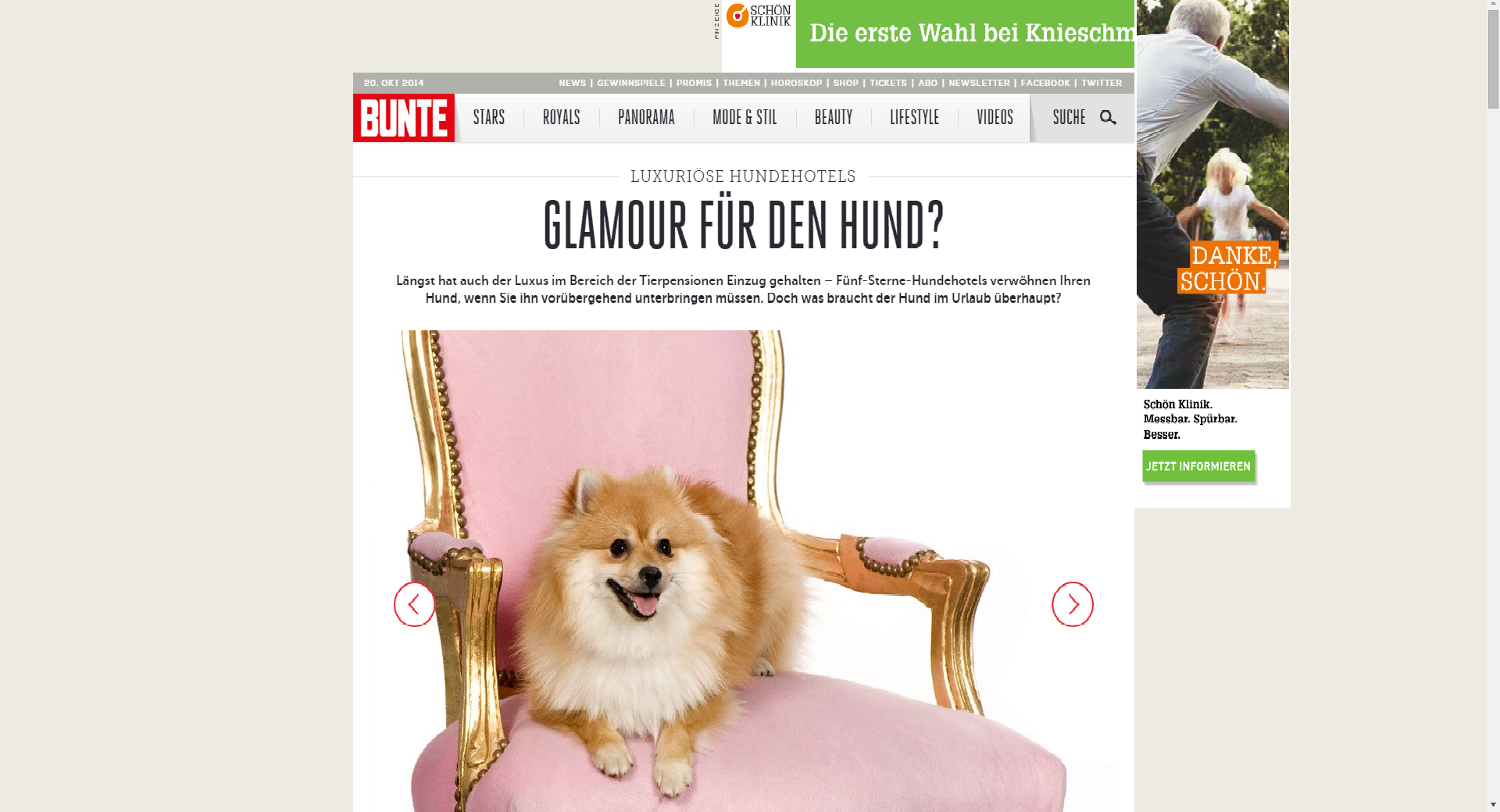Click the Schön Klinik logo in banner
1500x812 pixels.
[x=759, y=16]
